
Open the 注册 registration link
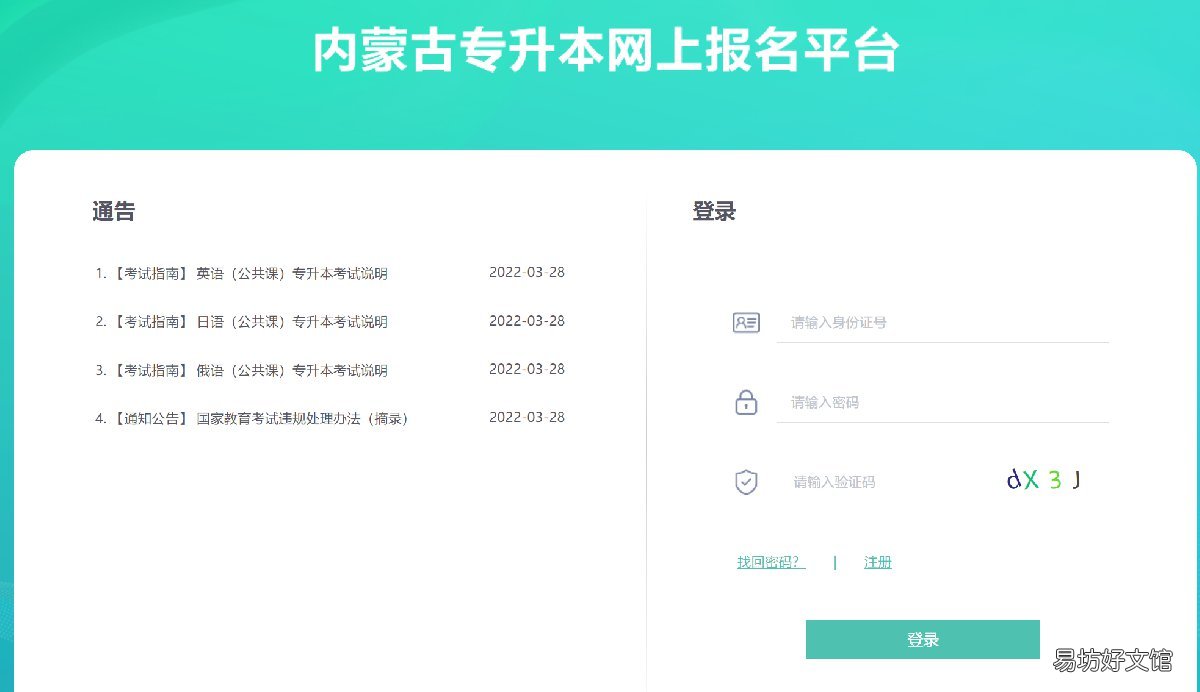point(878,562)
